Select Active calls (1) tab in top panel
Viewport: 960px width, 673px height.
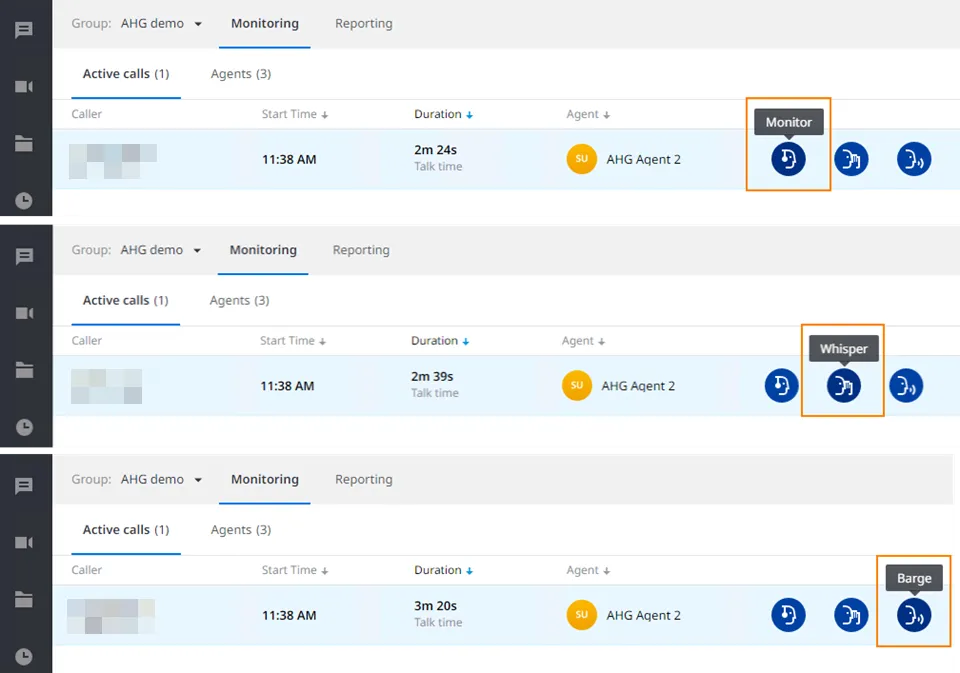(x=126, y=74)
